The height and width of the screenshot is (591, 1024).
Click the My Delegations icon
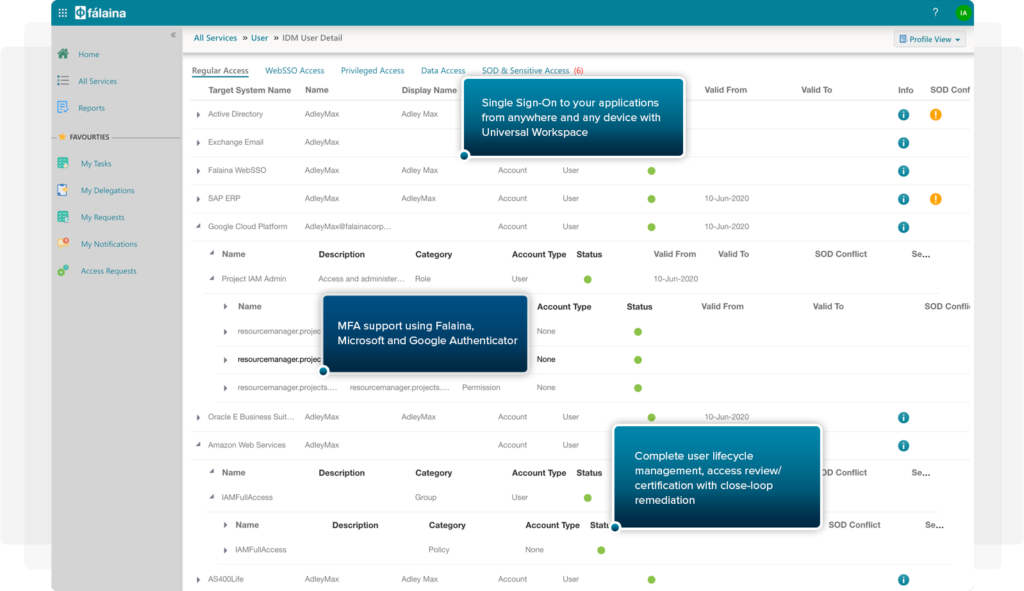(63, 189)
